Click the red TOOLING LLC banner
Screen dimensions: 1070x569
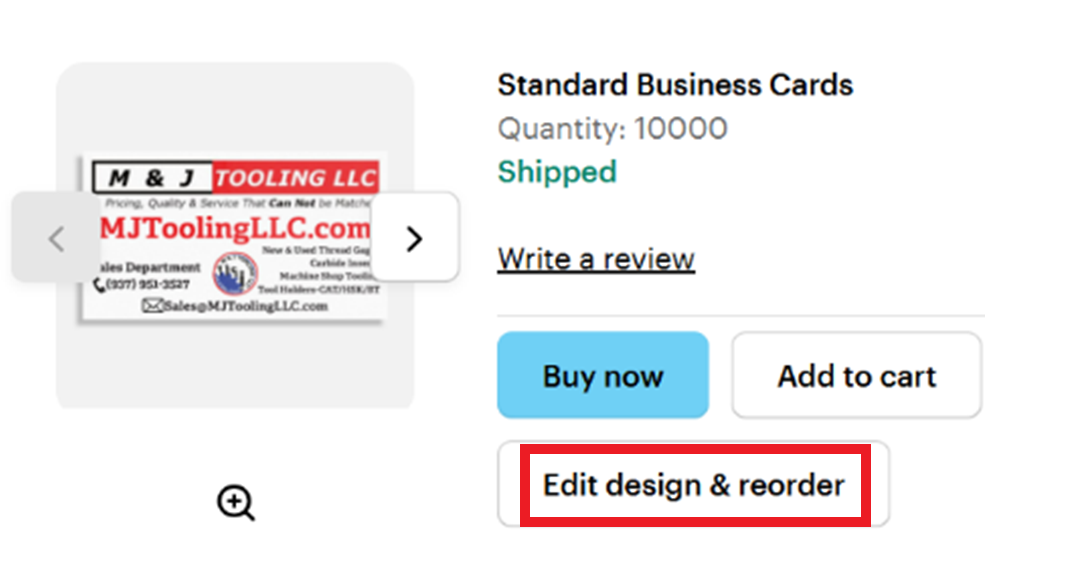[296, 179]
